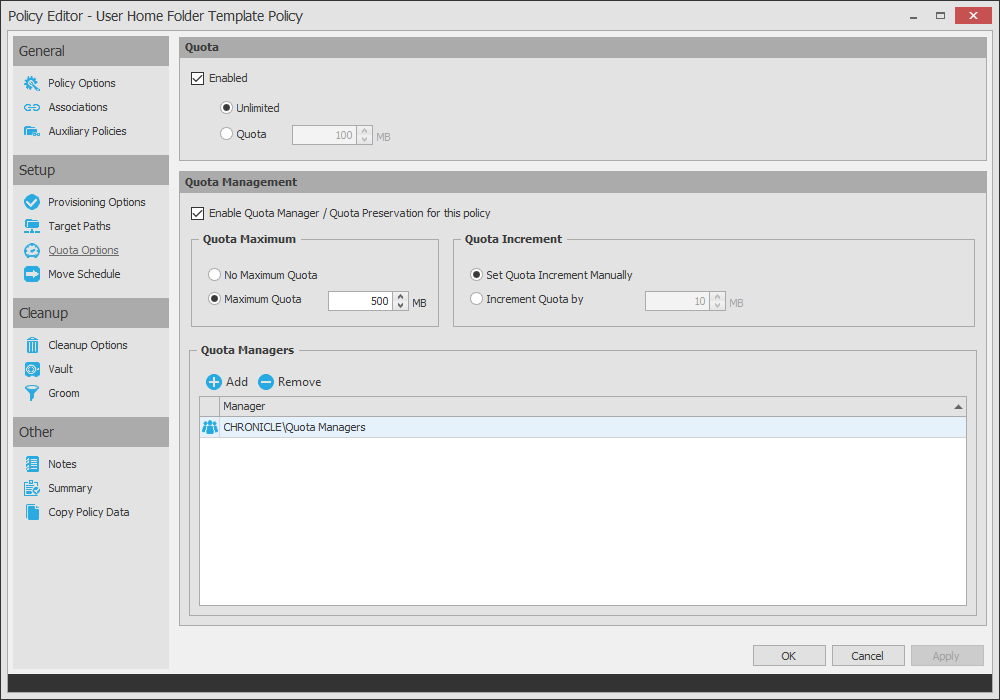Click the Target Paths icon
This screenshot has height=700, width=1000.
point(32,226)
